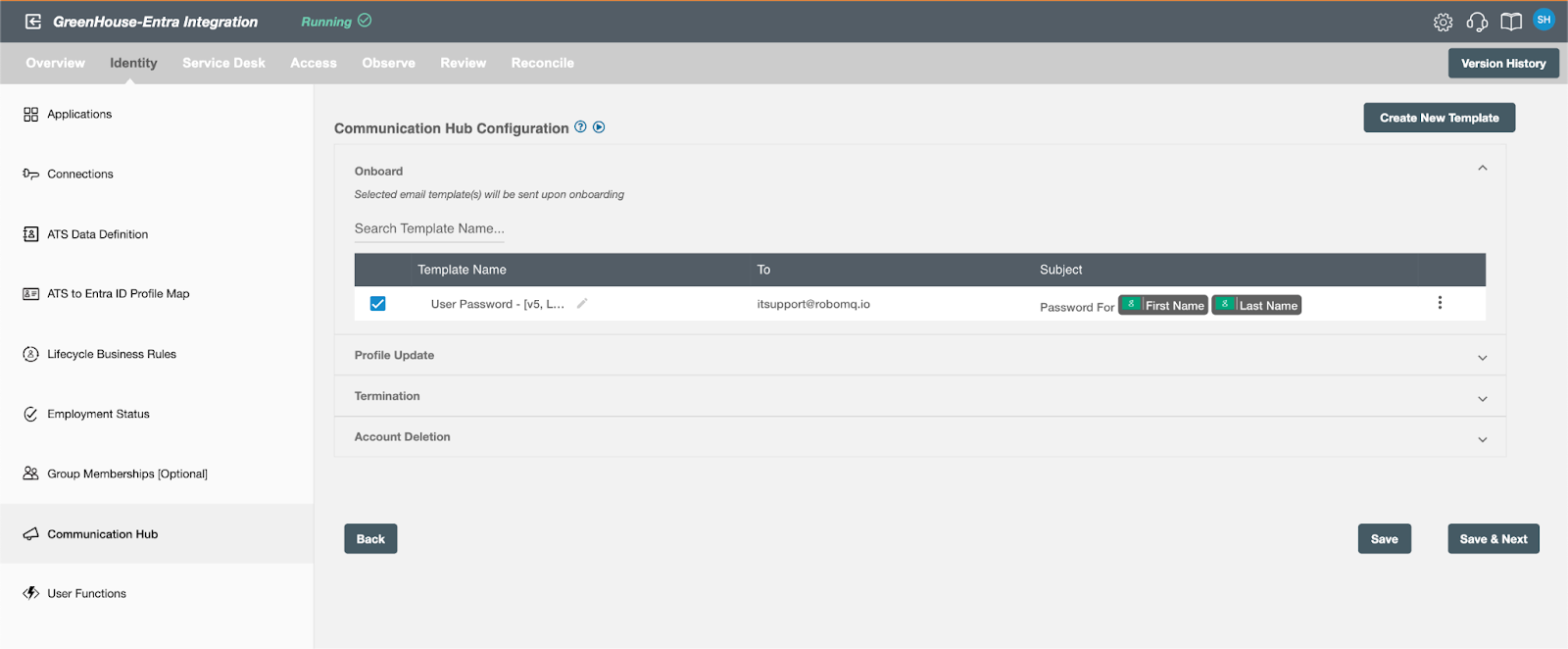Collapse the Onboard section
This screenshot has height=649, width=1568.
point(1482,169)
